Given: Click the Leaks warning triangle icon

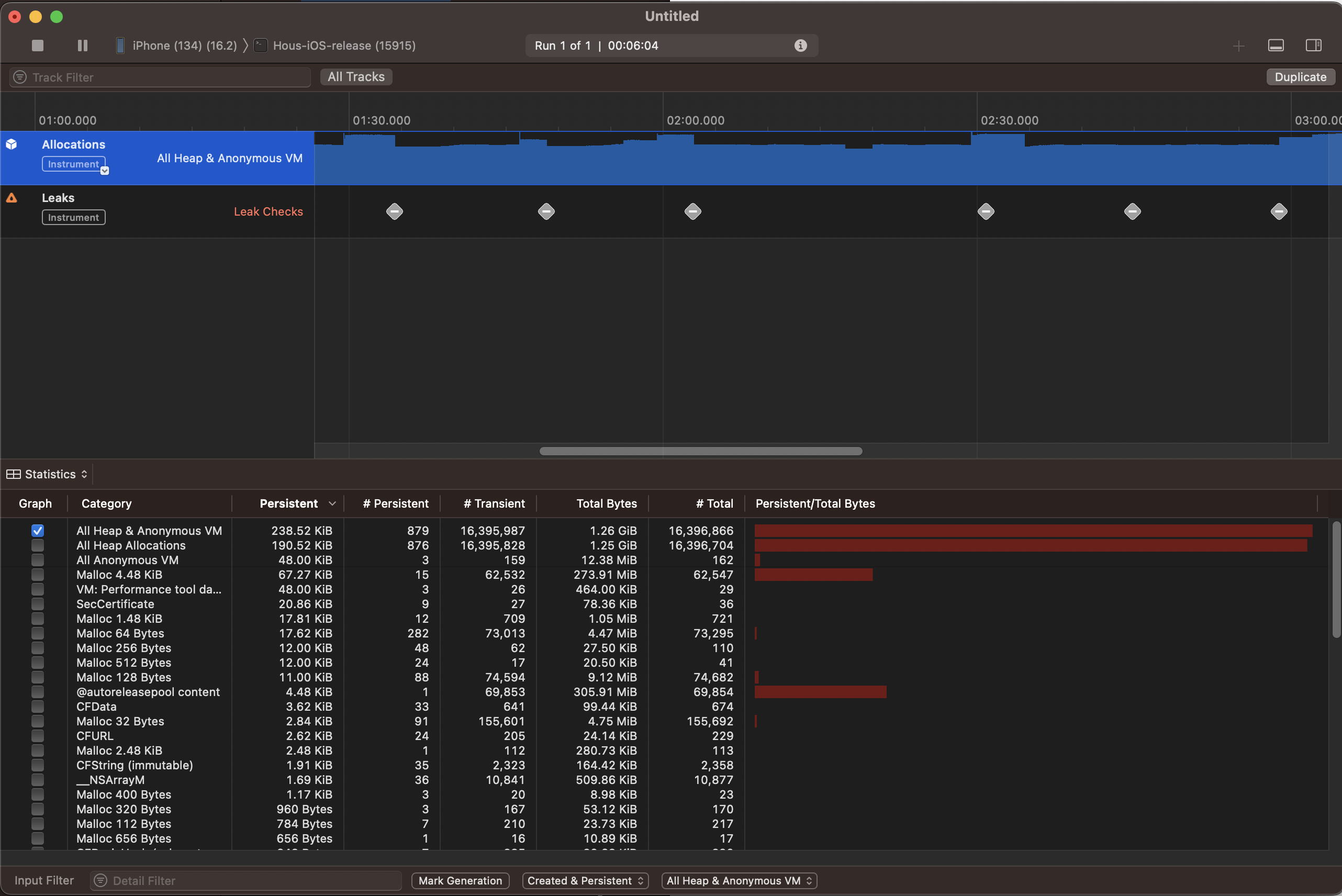Looking at the screenshot, I should [x=12, y=198].
